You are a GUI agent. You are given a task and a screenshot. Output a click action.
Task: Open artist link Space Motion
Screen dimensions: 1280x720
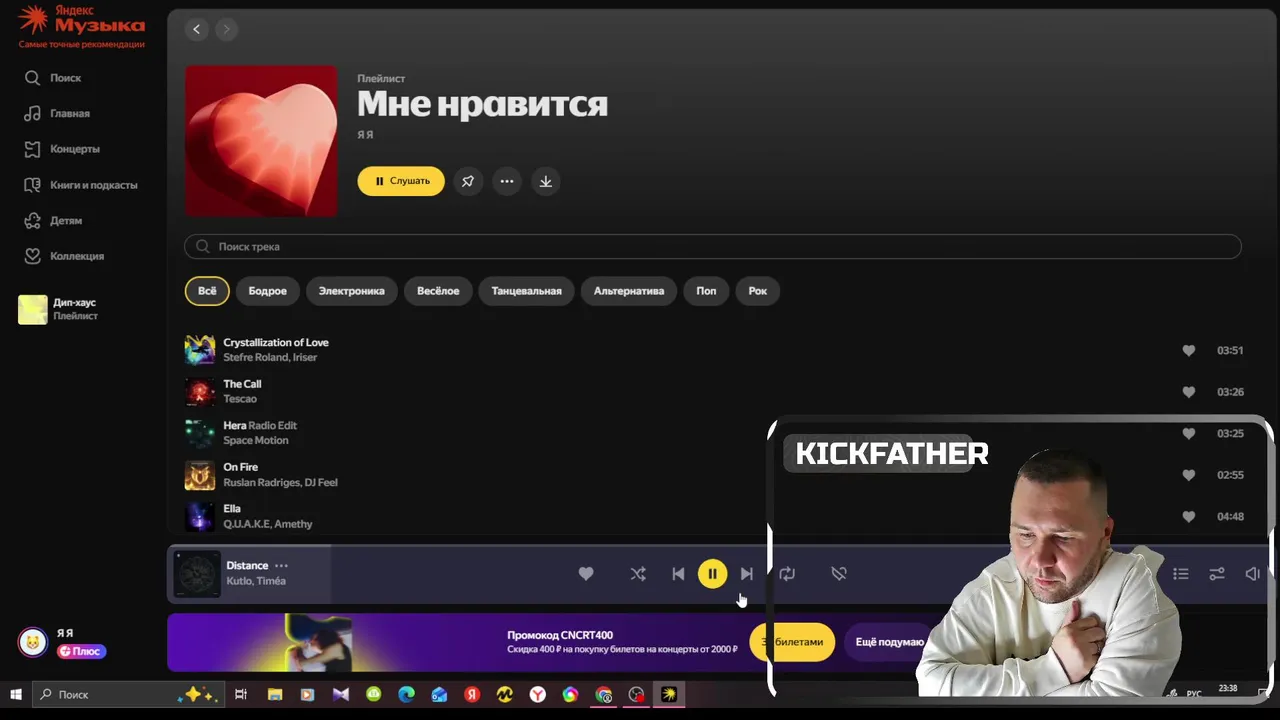pyautogui.click(x=256, y=441)
